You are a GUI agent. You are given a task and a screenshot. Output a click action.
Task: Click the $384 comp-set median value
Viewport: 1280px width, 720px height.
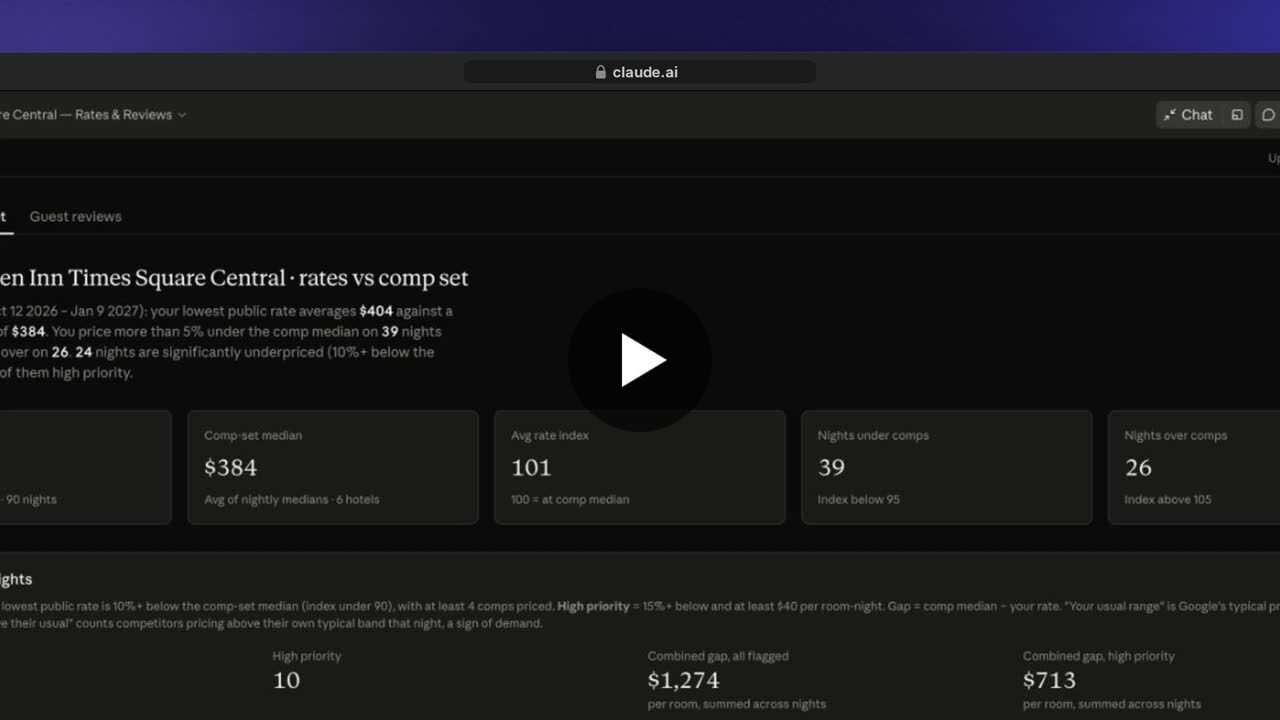(x=231, y=467)
